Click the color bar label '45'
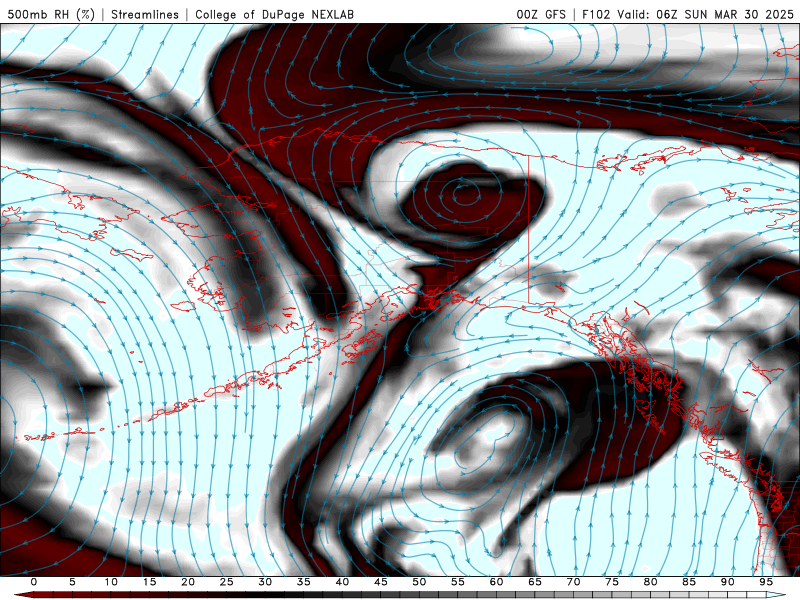Screen dimensions: 800x600 click(x=381, y=582)
